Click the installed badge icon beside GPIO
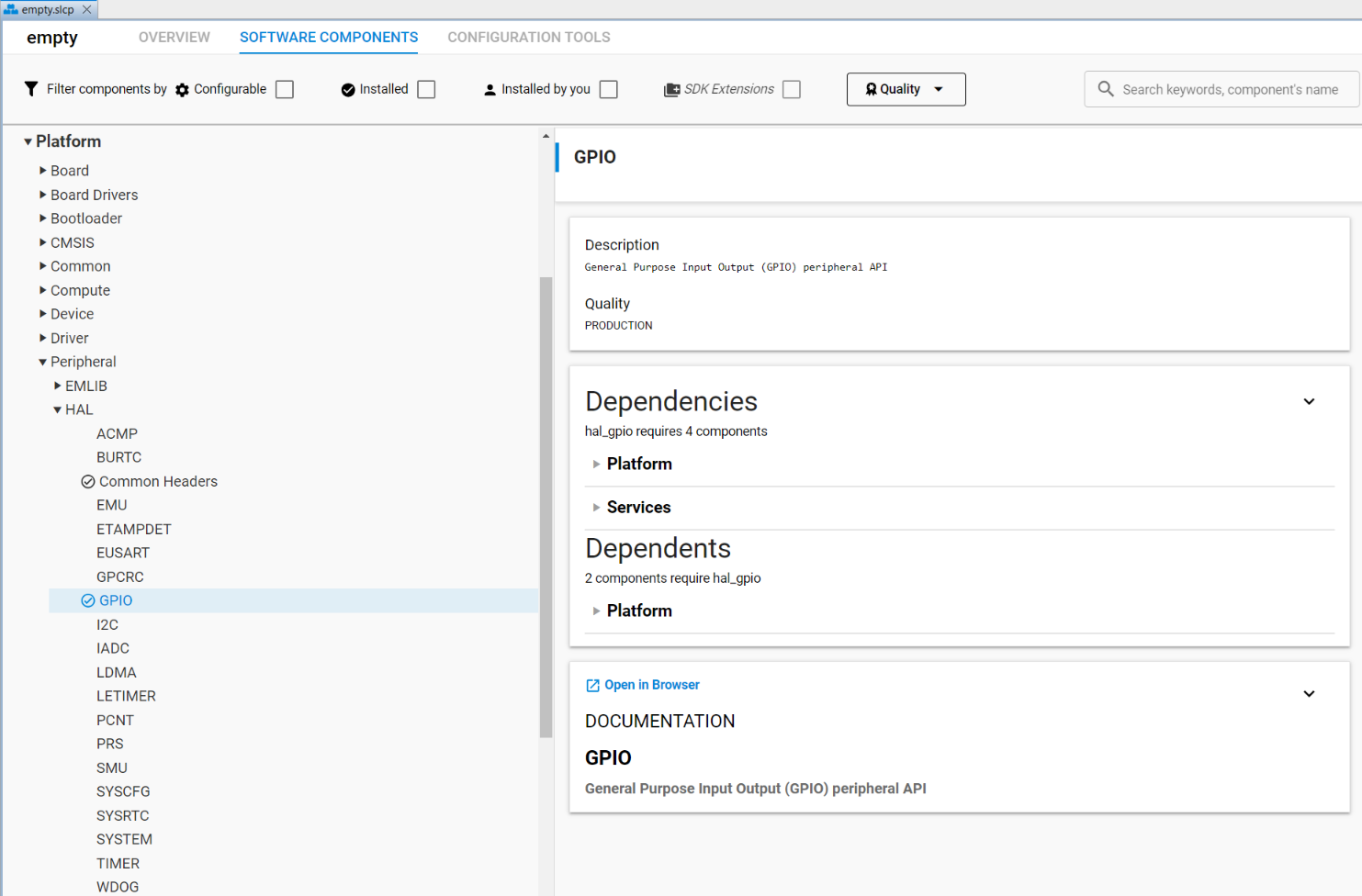 pos(87,599)
